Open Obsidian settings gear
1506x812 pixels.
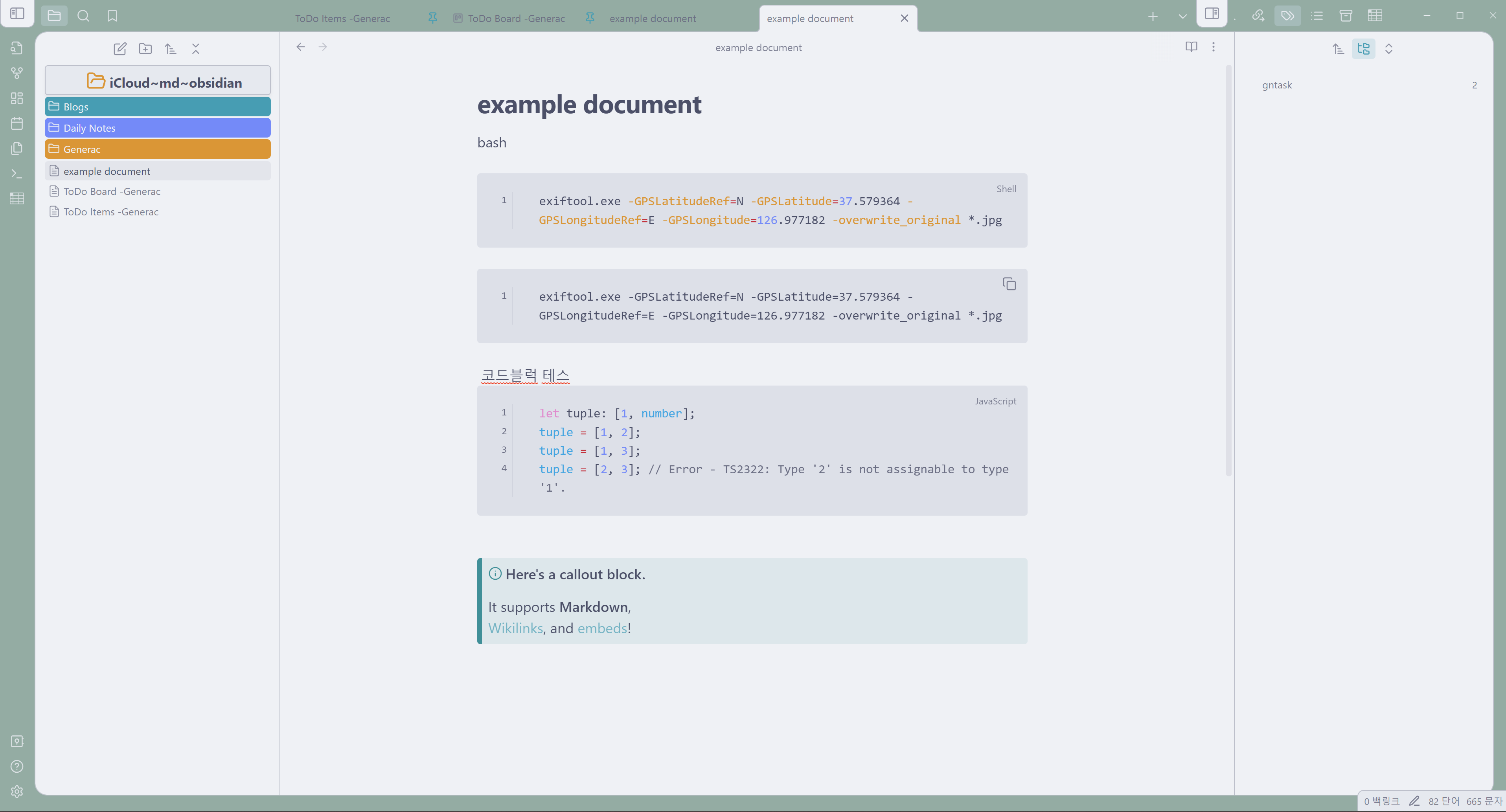(x=17, y=791)
